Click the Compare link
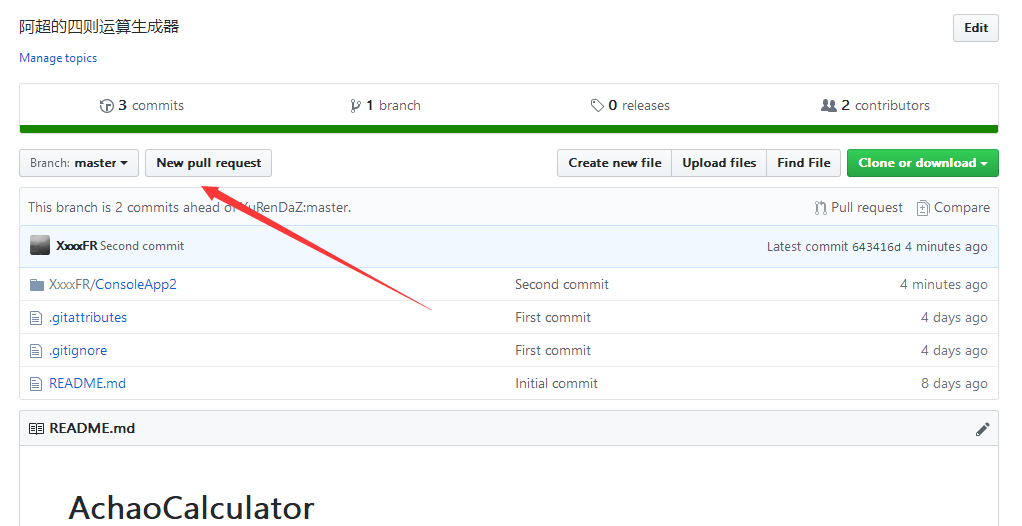This screenshot has width=1022, height=526. (953, 208)
